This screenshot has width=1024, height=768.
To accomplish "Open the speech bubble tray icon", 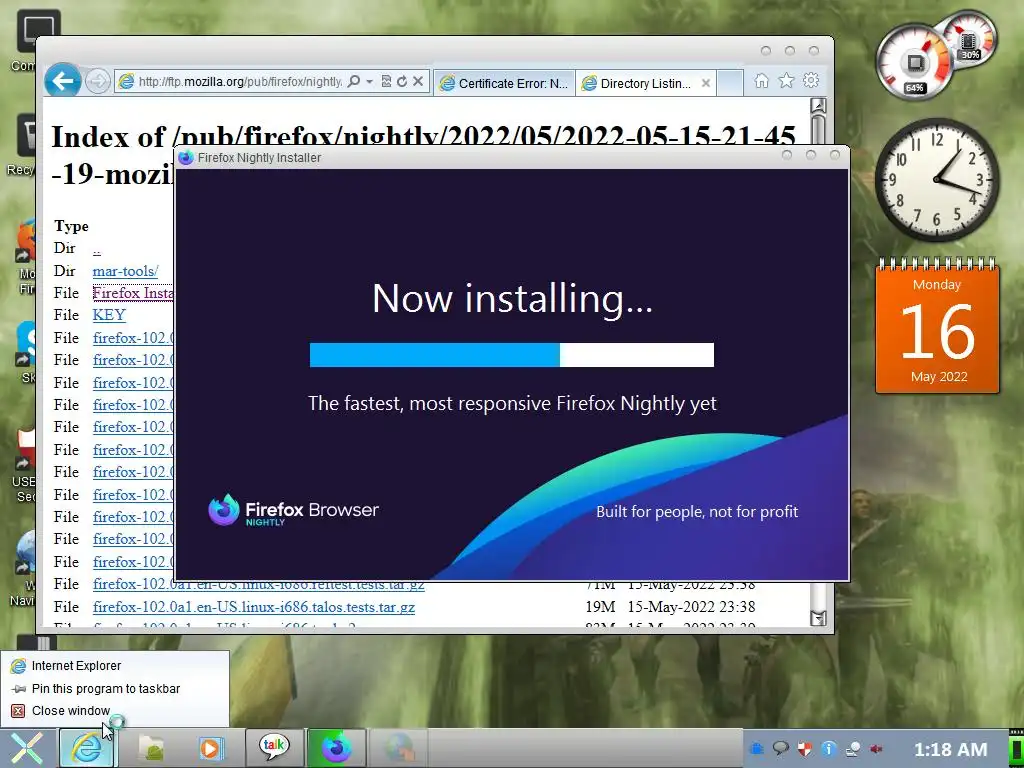I will (x=780, y=748).
